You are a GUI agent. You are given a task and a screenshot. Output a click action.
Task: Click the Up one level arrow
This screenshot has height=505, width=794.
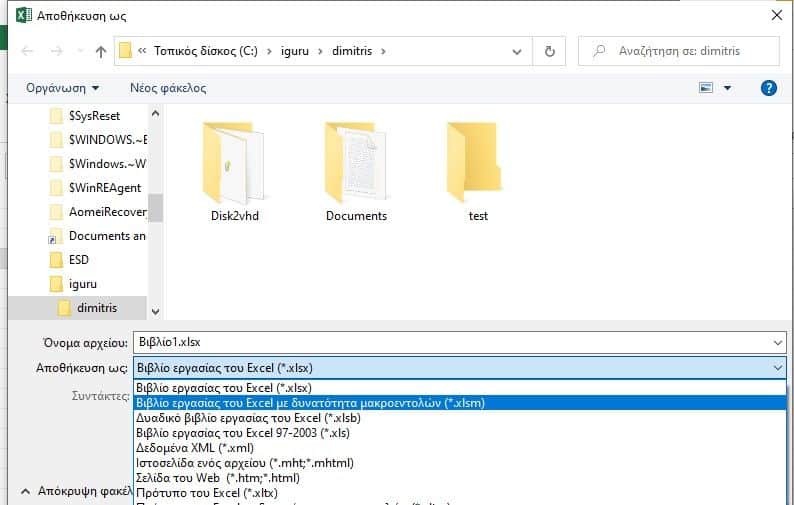[x=100, y=51]
